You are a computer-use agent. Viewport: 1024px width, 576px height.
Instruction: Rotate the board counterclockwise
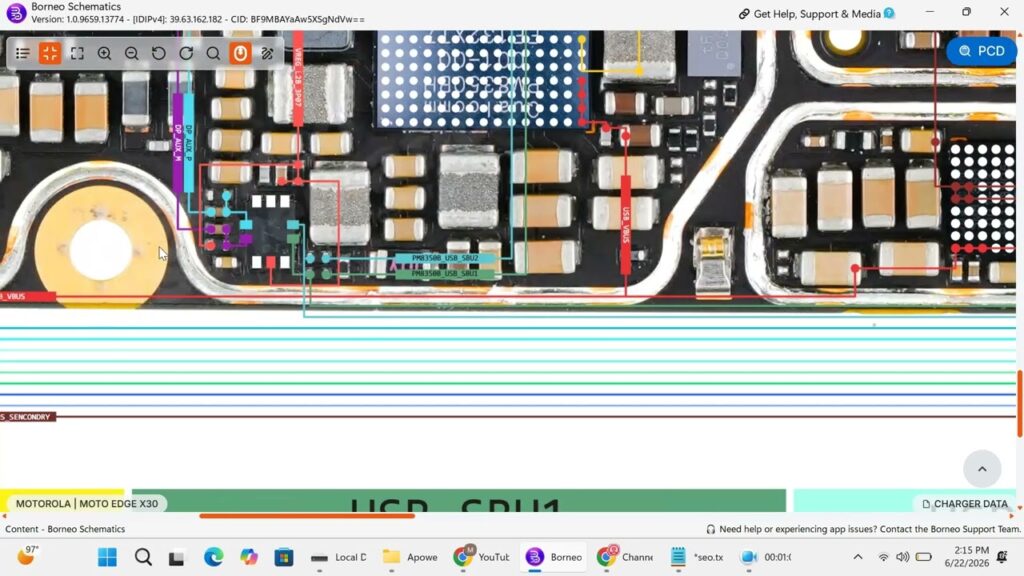159,54
